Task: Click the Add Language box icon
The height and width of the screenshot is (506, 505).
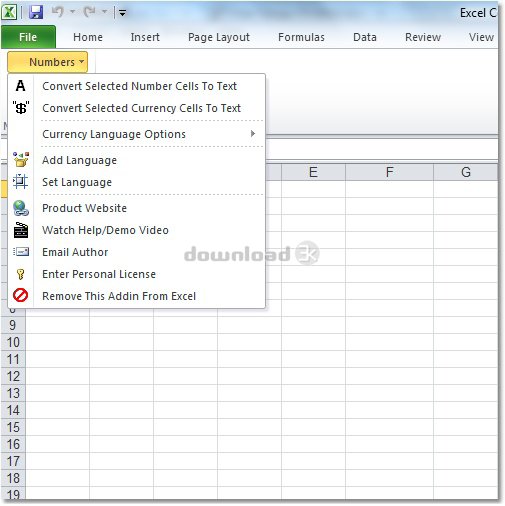Action: tap(21, 160)
